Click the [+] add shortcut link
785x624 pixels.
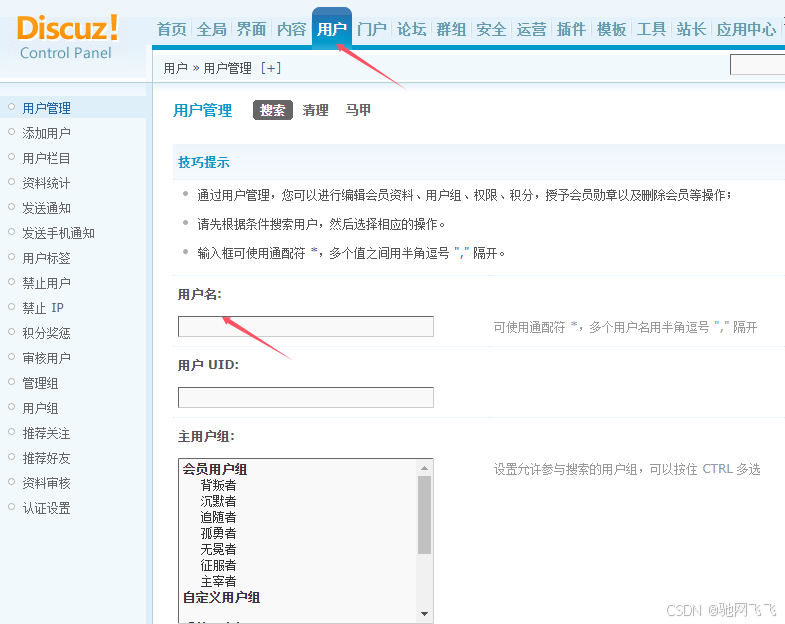point(271,68)
